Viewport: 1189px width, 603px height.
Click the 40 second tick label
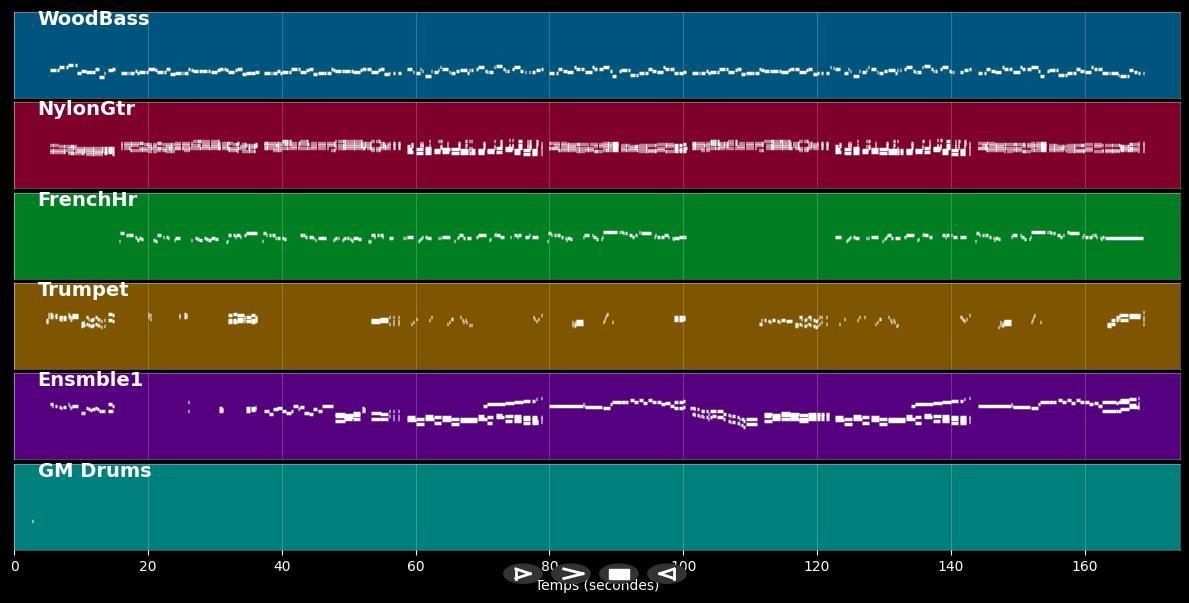click(x=282, y=567)
